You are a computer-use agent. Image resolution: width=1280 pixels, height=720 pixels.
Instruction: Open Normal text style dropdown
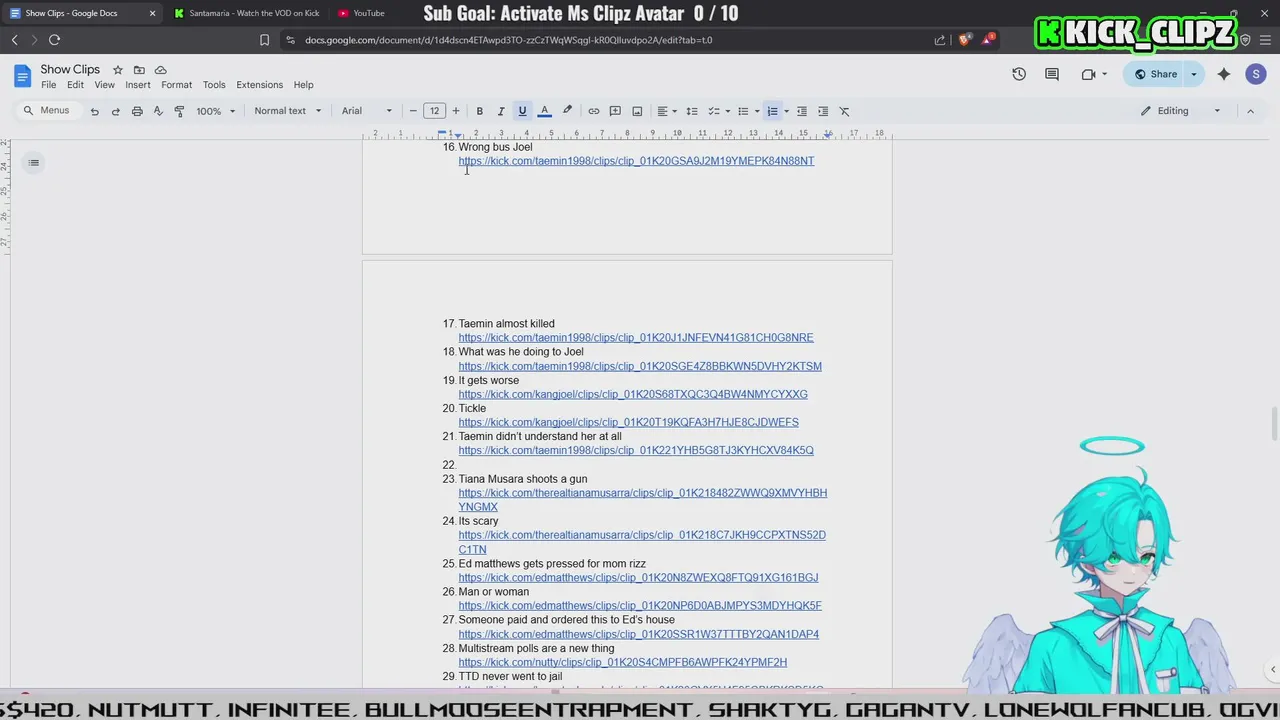[288, 111]
